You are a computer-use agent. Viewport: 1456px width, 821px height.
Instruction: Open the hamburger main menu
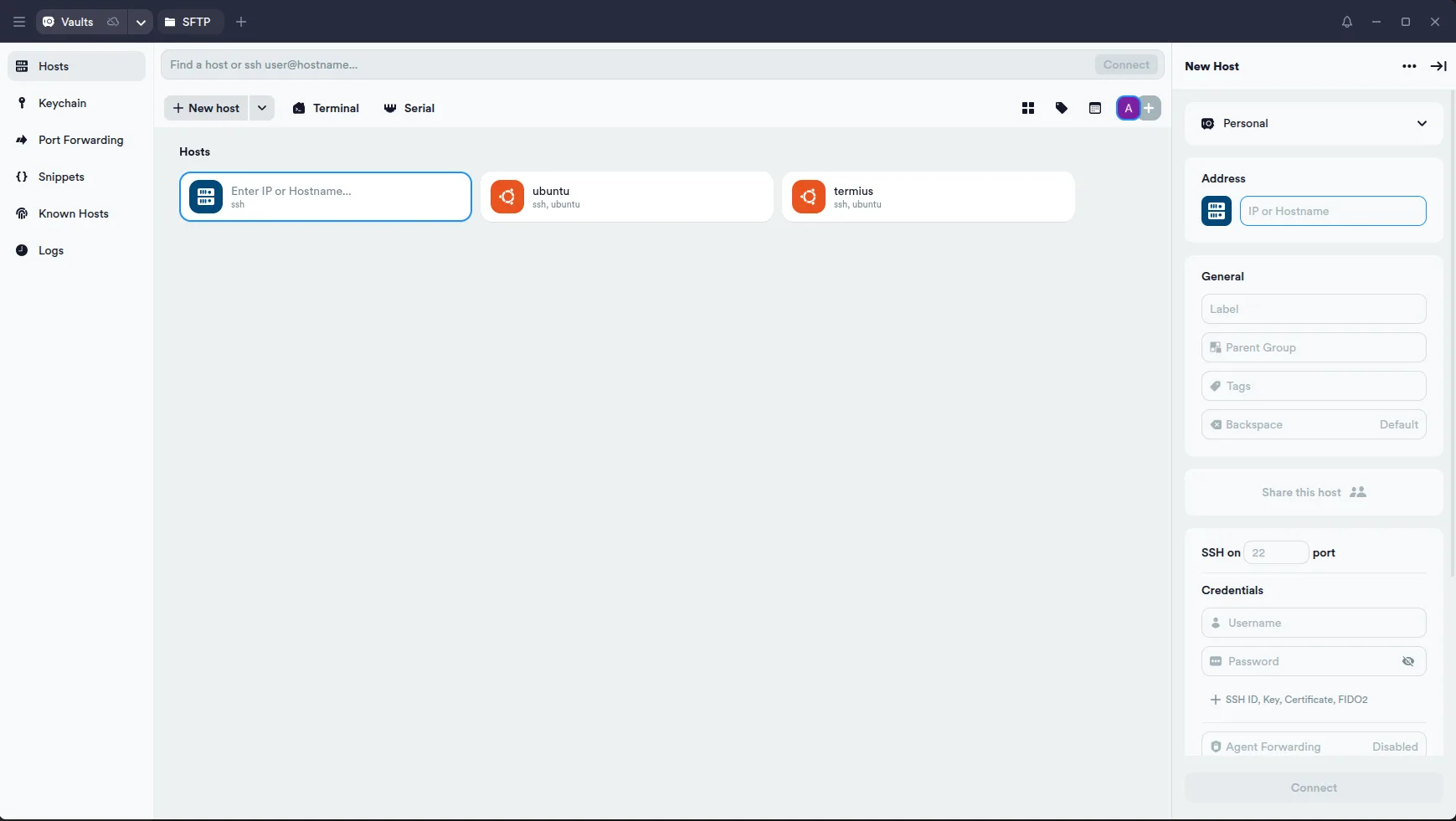(x=19, y=22)
